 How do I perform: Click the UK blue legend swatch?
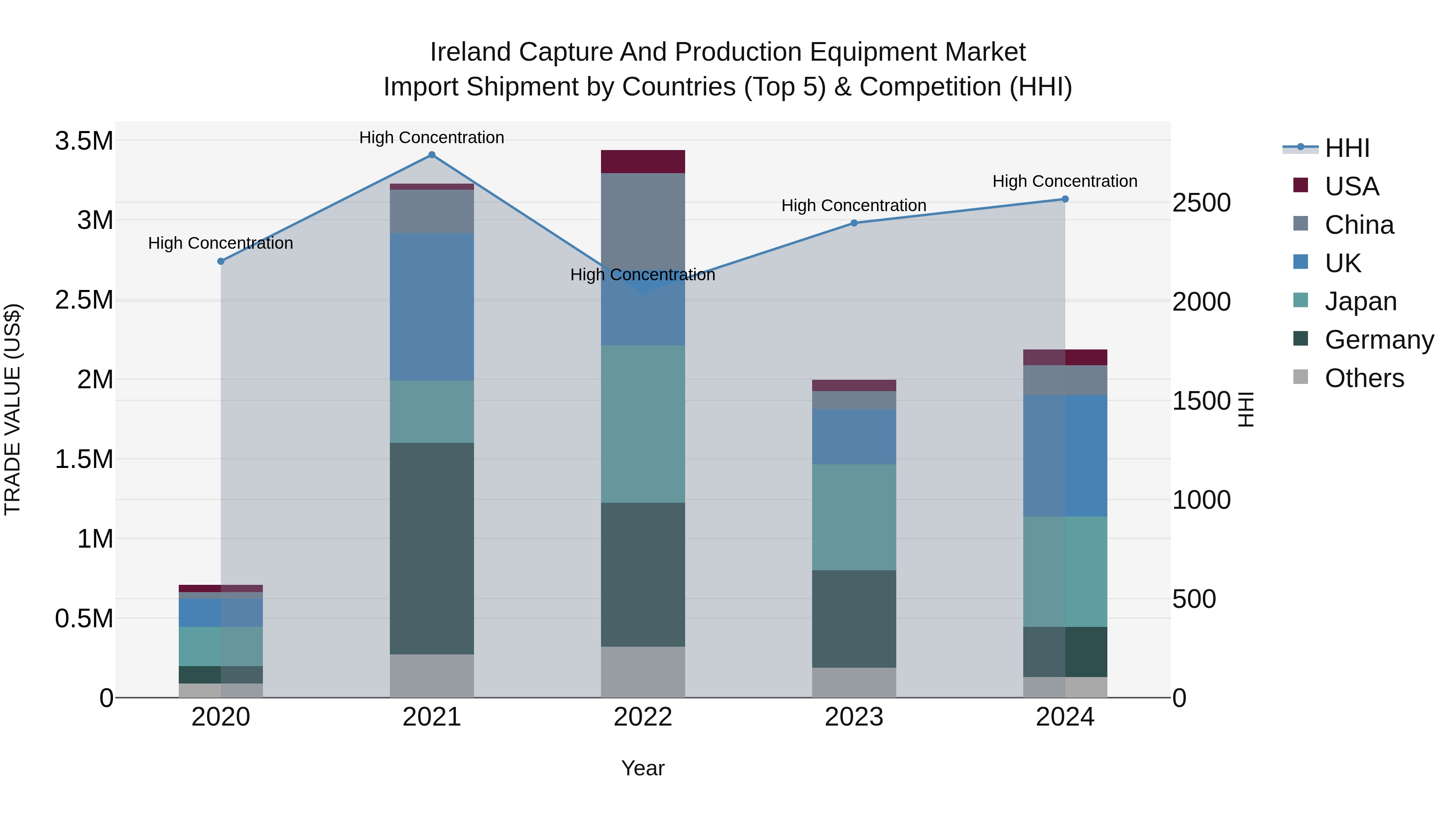pos(1301,262)
